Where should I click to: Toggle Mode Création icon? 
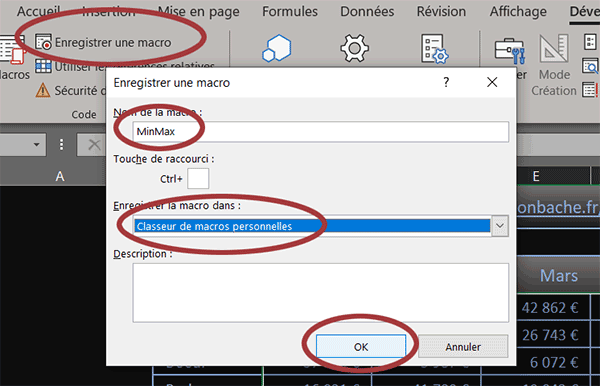click(554, 49)
